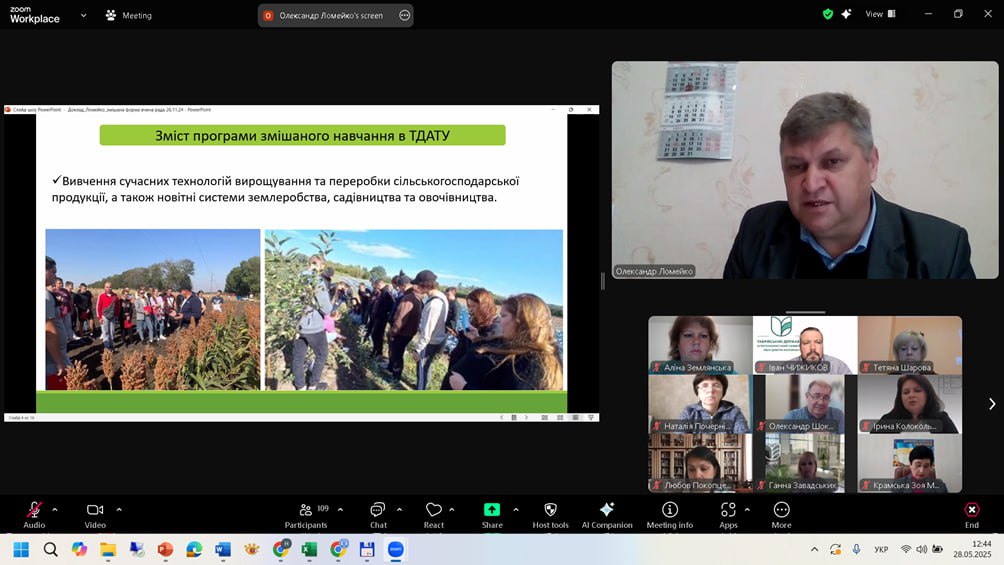Select Ганна Завадських video tile
The image size is (1004, 565).
pos(805,463)
